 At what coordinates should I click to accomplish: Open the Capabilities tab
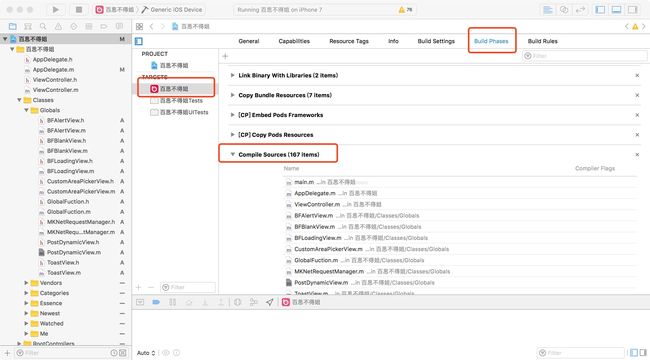294,41
